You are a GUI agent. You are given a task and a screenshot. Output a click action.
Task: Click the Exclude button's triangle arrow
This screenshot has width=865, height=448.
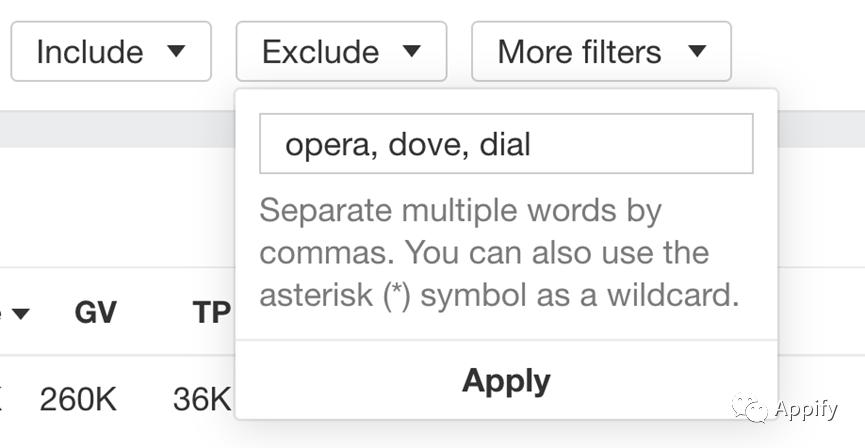pyautogui.click(x=411, y=51)
